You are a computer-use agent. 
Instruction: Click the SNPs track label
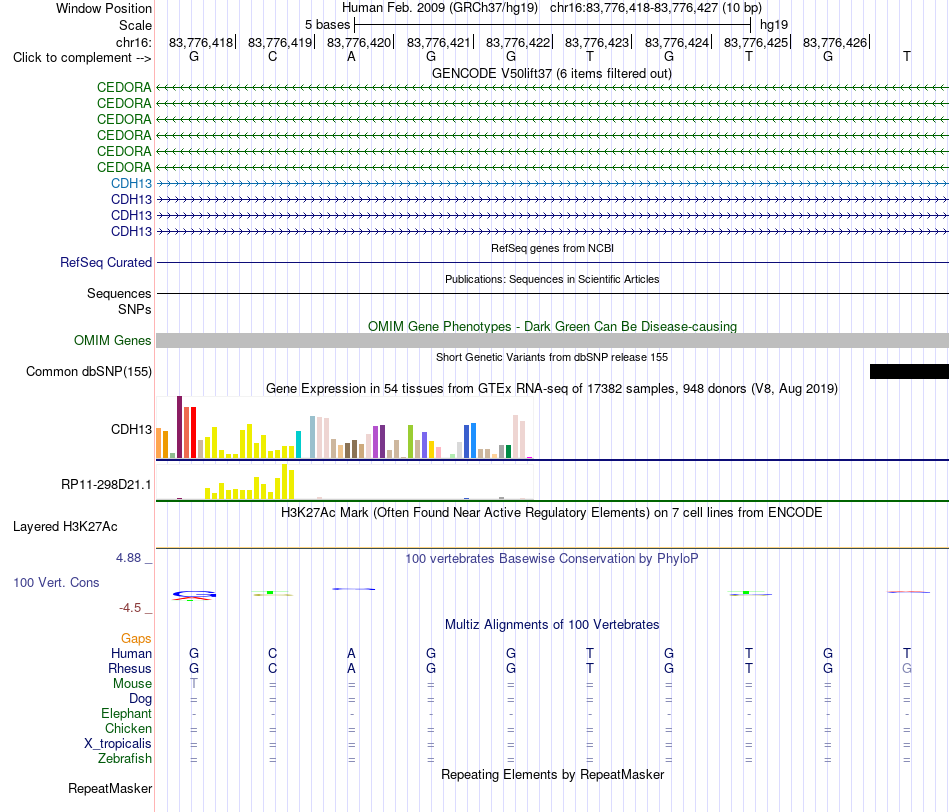tap(135, 309)
